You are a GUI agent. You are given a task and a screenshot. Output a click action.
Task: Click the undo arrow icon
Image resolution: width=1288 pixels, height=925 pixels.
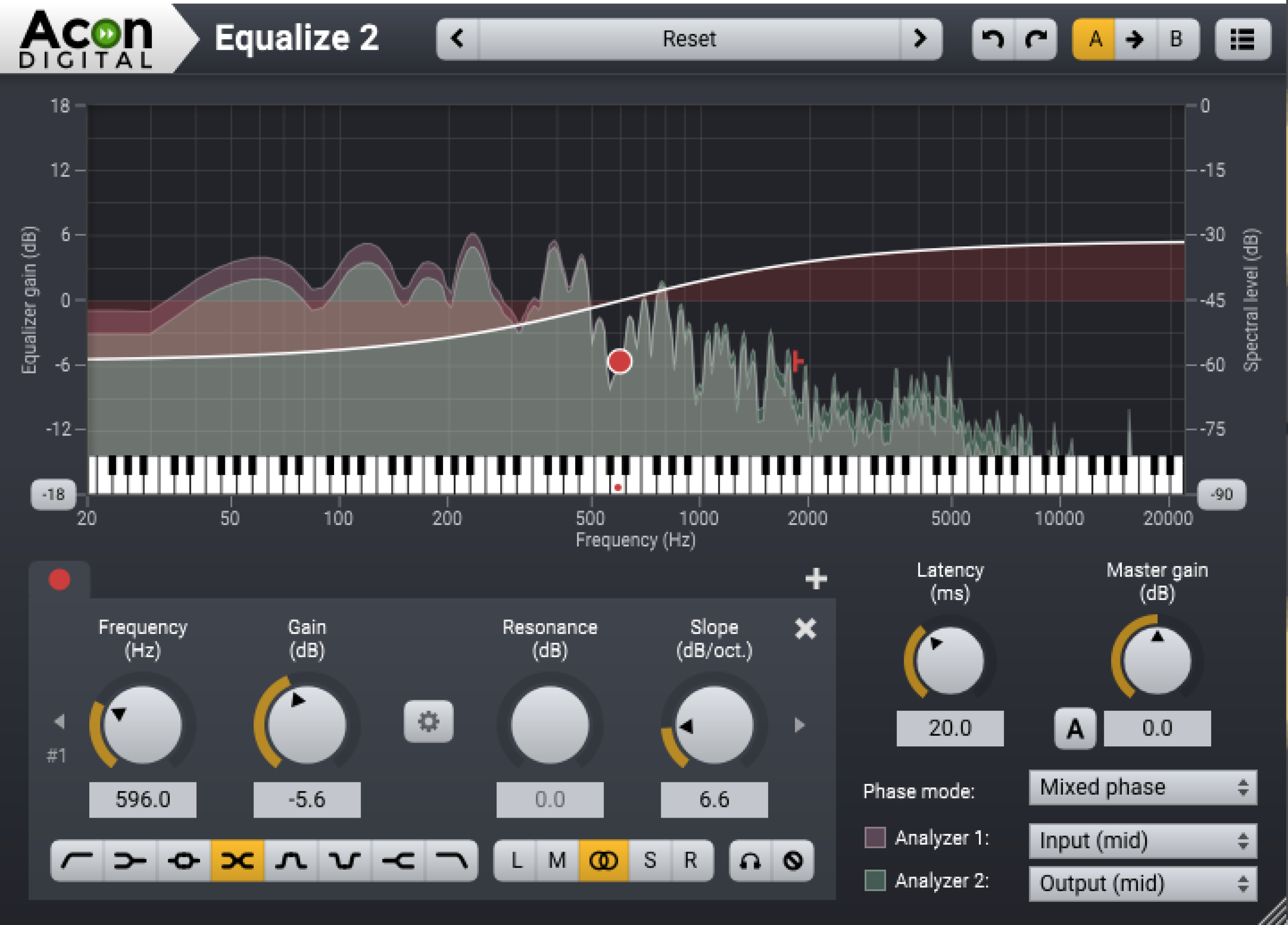(993, 39)
